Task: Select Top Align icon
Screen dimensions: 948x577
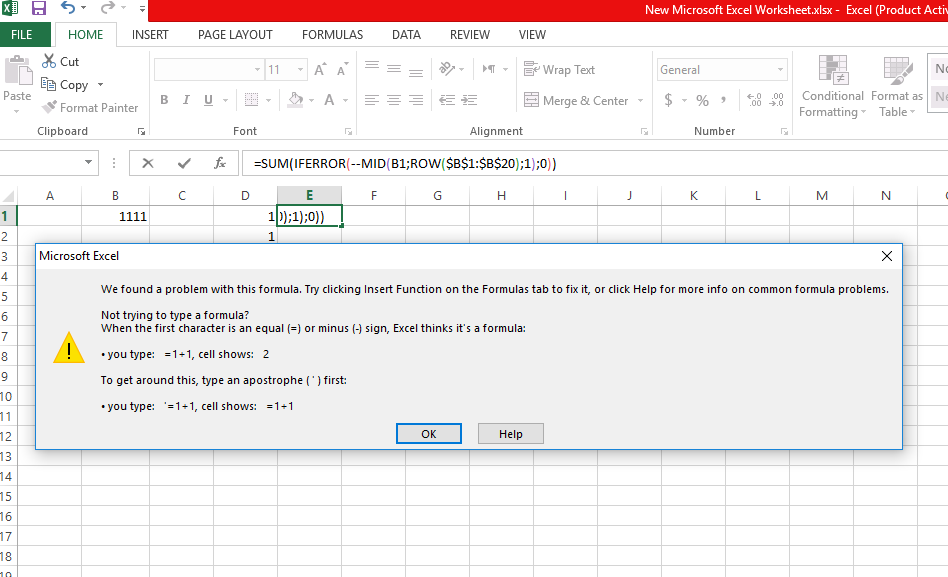Action: click(x=372, y=67)
